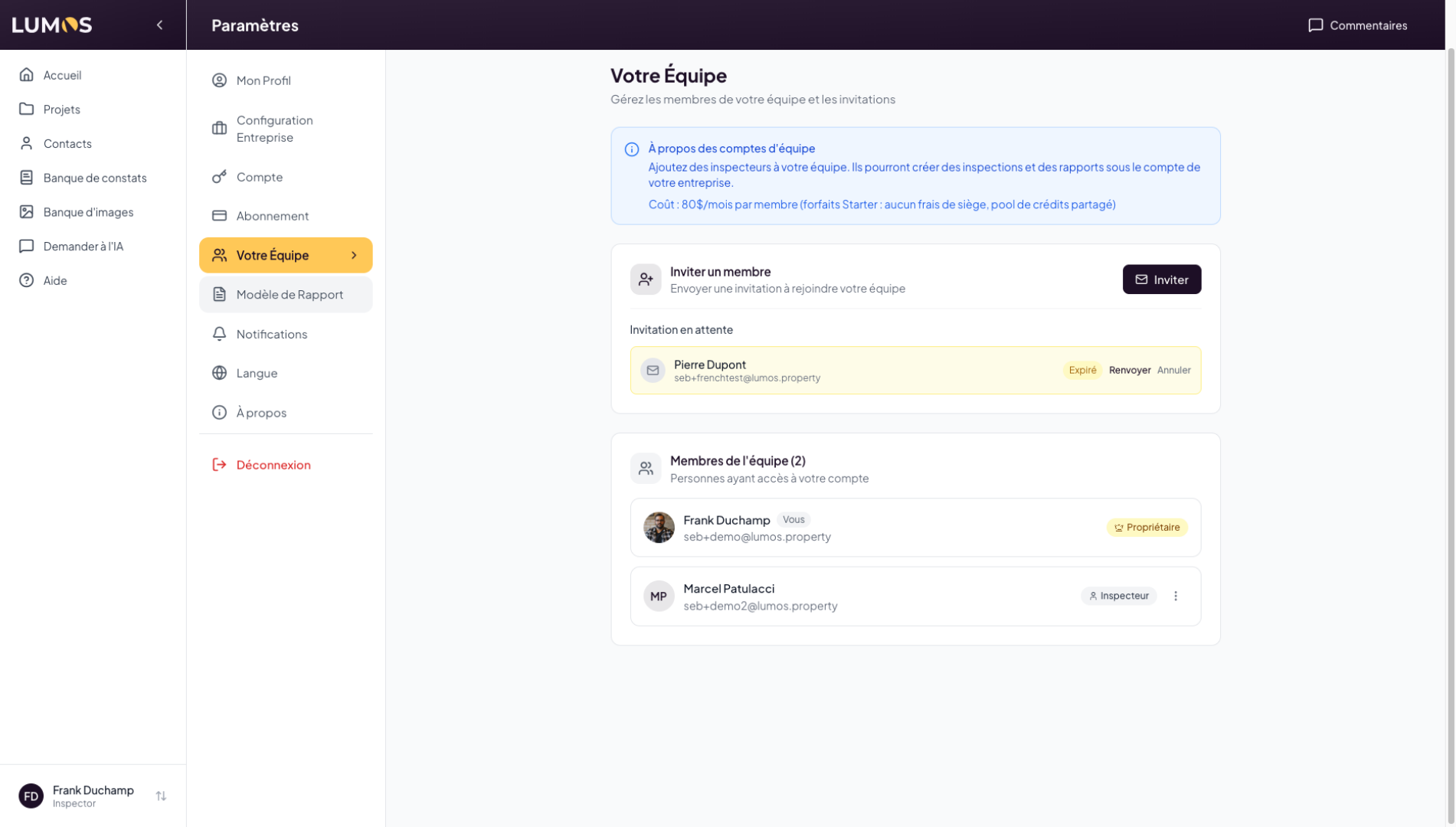This screenshot has width=1456, height=827.
Task: Open the Banque d'images section
Action: [88, 212]
